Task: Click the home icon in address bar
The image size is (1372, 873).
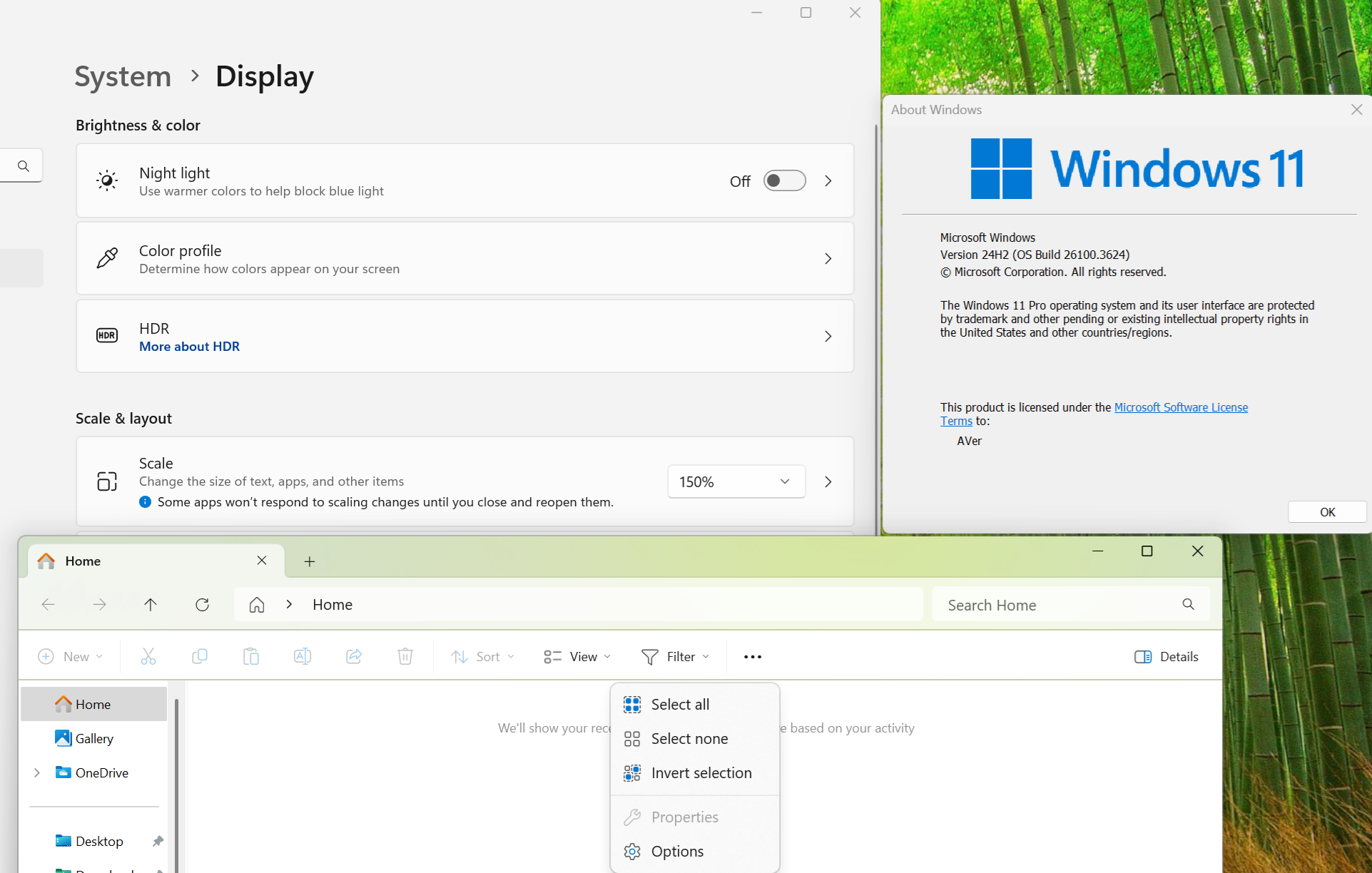Action: point(257,605)
